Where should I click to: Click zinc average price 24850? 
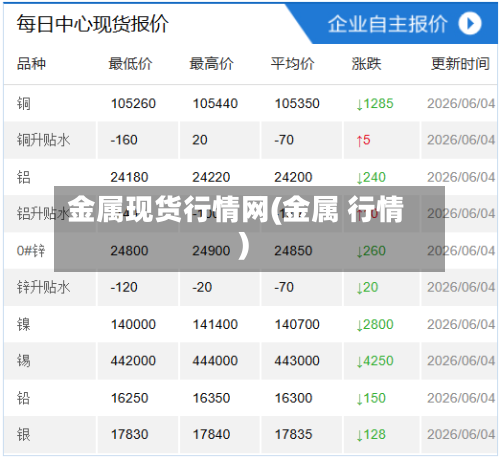[293, 251]
